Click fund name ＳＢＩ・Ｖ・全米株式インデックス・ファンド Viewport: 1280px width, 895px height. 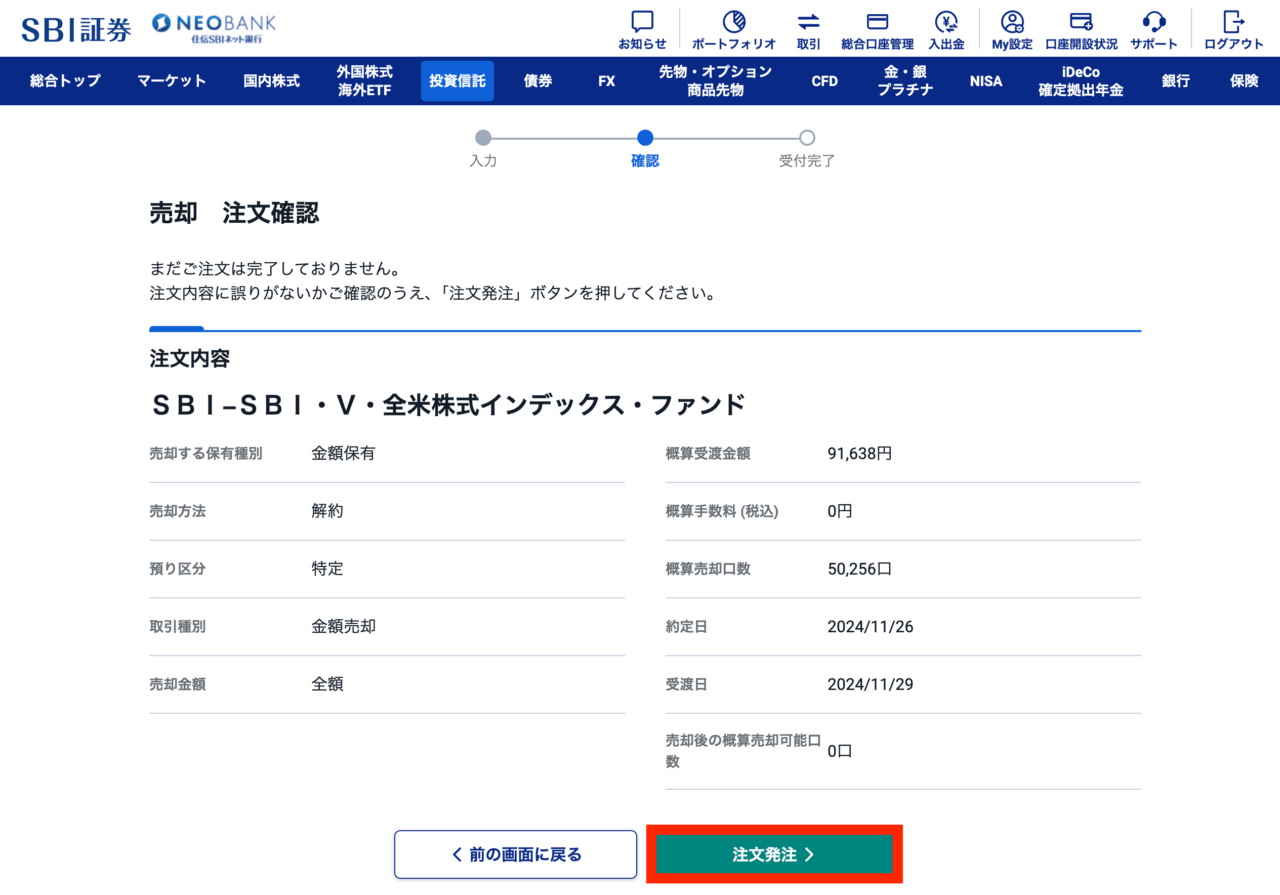pos(448,405)
